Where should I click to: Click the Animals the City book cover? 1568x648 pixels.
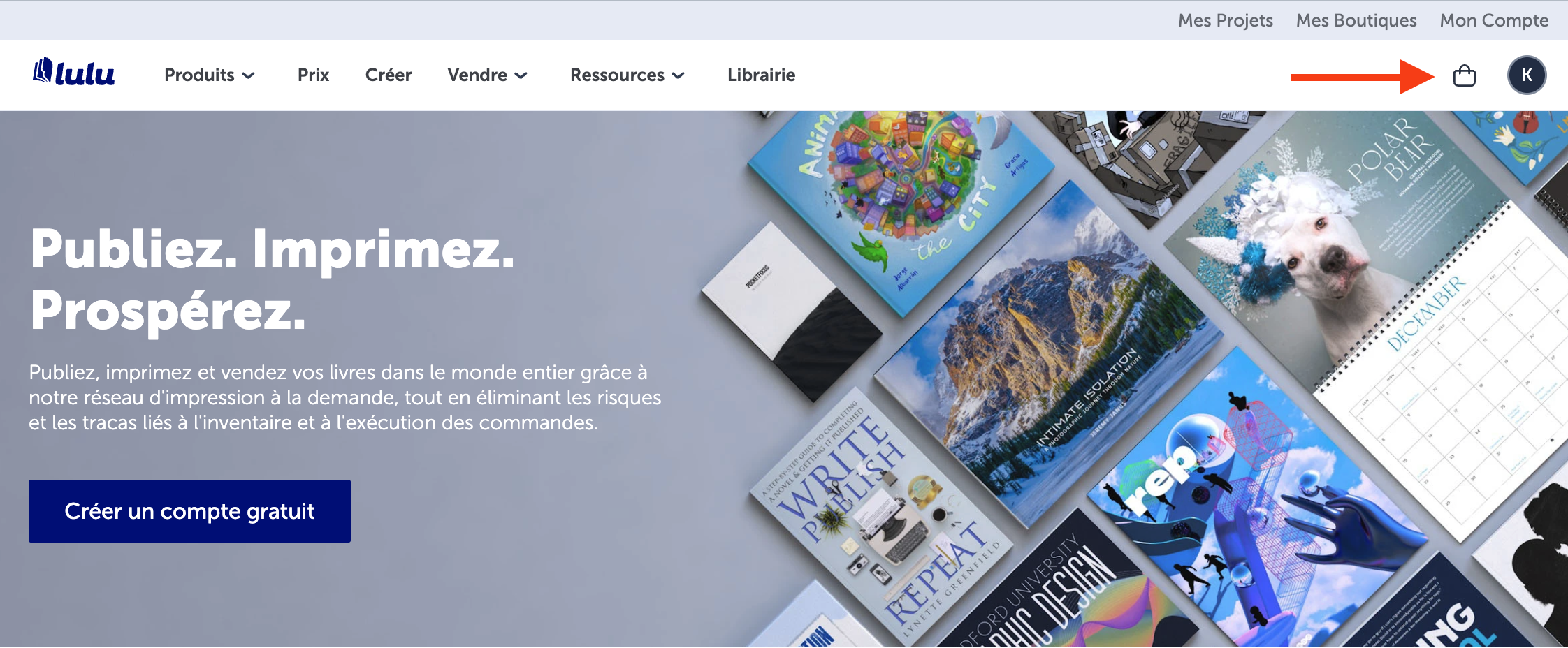click(901, 202)
